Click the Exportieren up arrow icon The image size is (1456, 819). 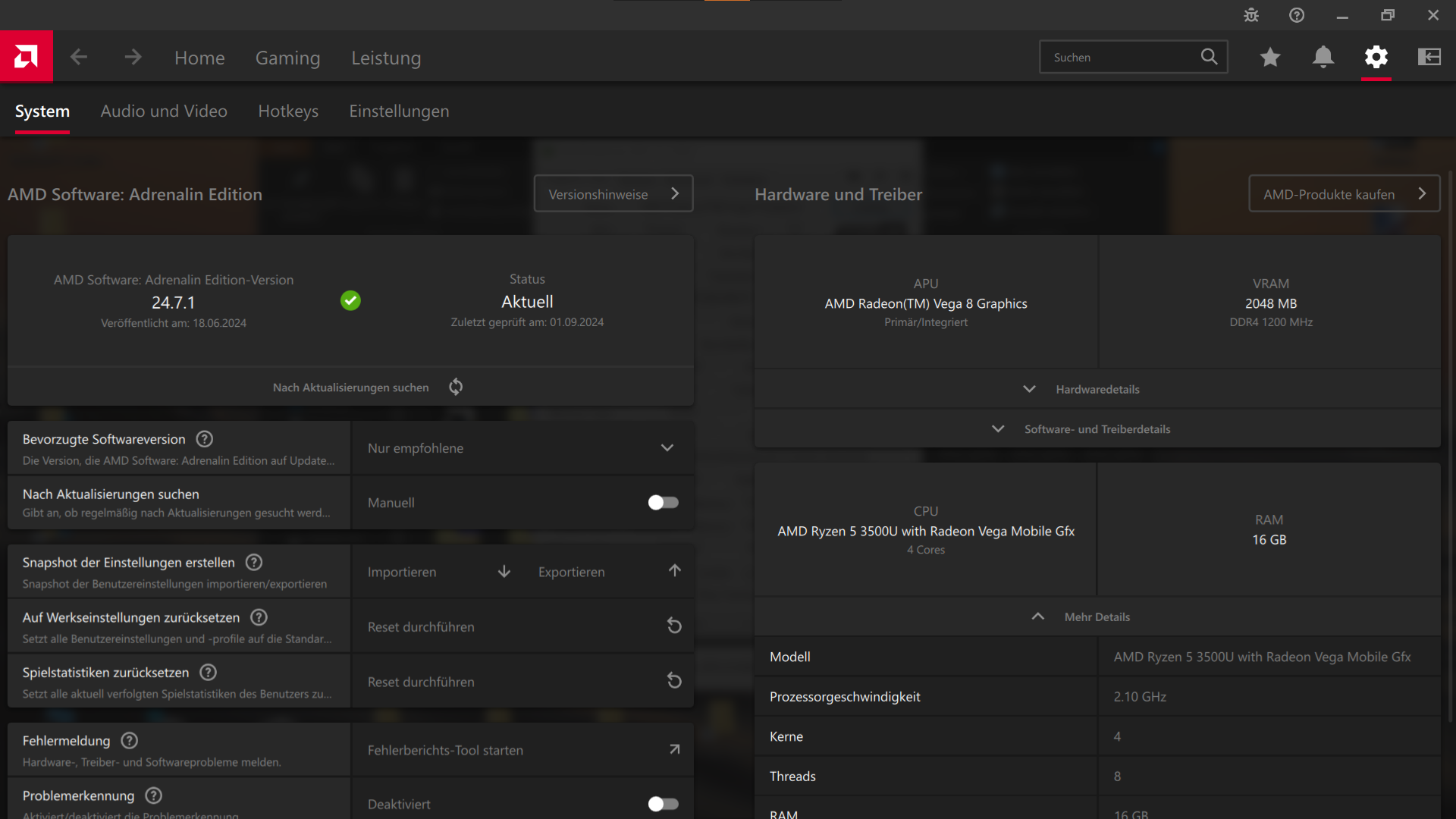click(675, 570)
